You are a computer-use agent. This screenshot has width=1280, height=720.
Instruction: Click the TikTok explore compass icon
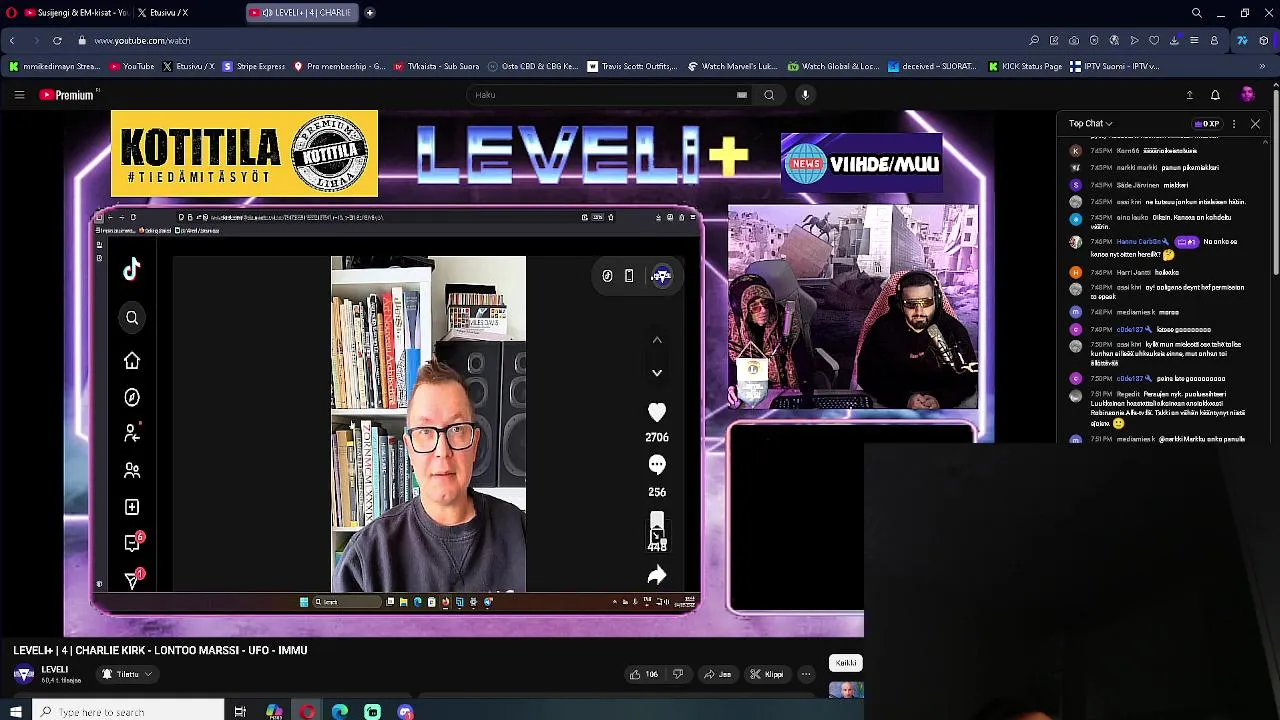click(x=132, y=398)
